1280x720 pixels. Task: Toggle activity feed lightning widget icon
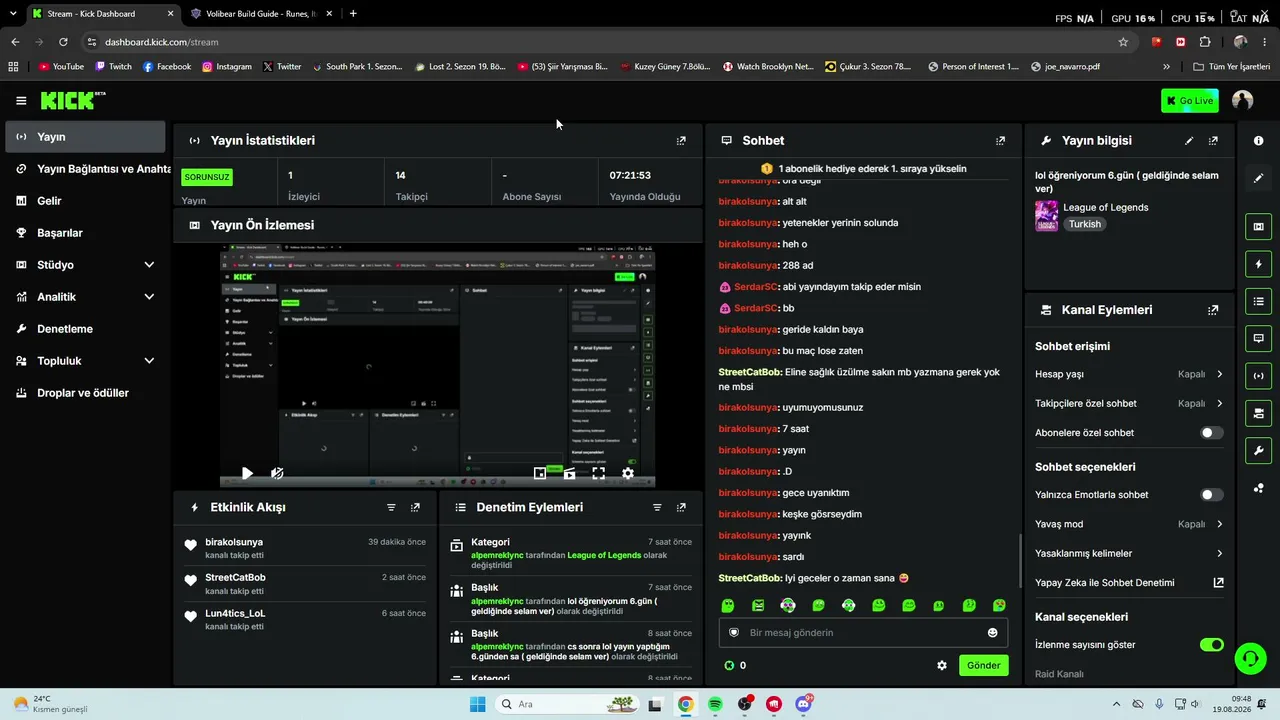coord(1258,264)
